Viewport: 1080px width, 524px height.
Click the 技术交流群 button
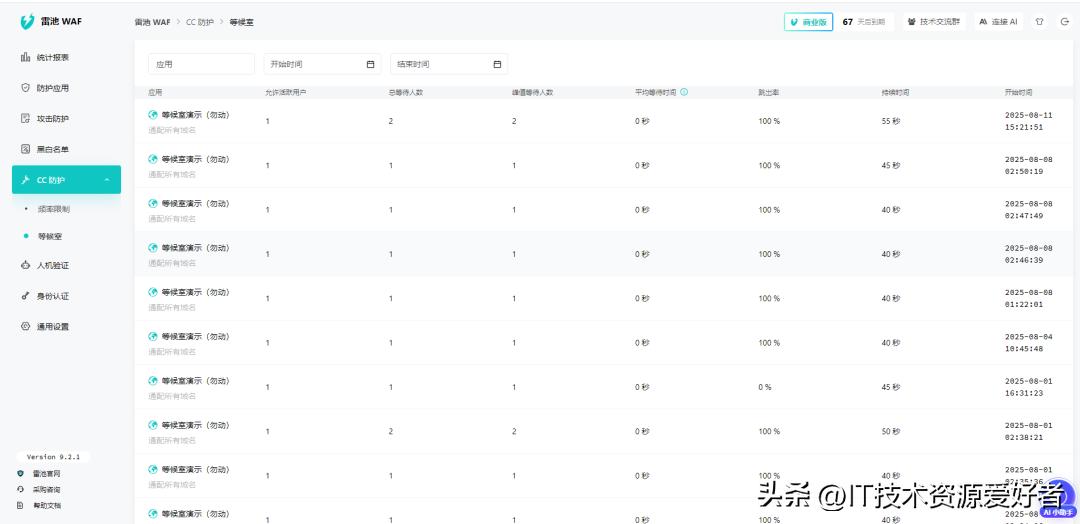click(934, 21)
